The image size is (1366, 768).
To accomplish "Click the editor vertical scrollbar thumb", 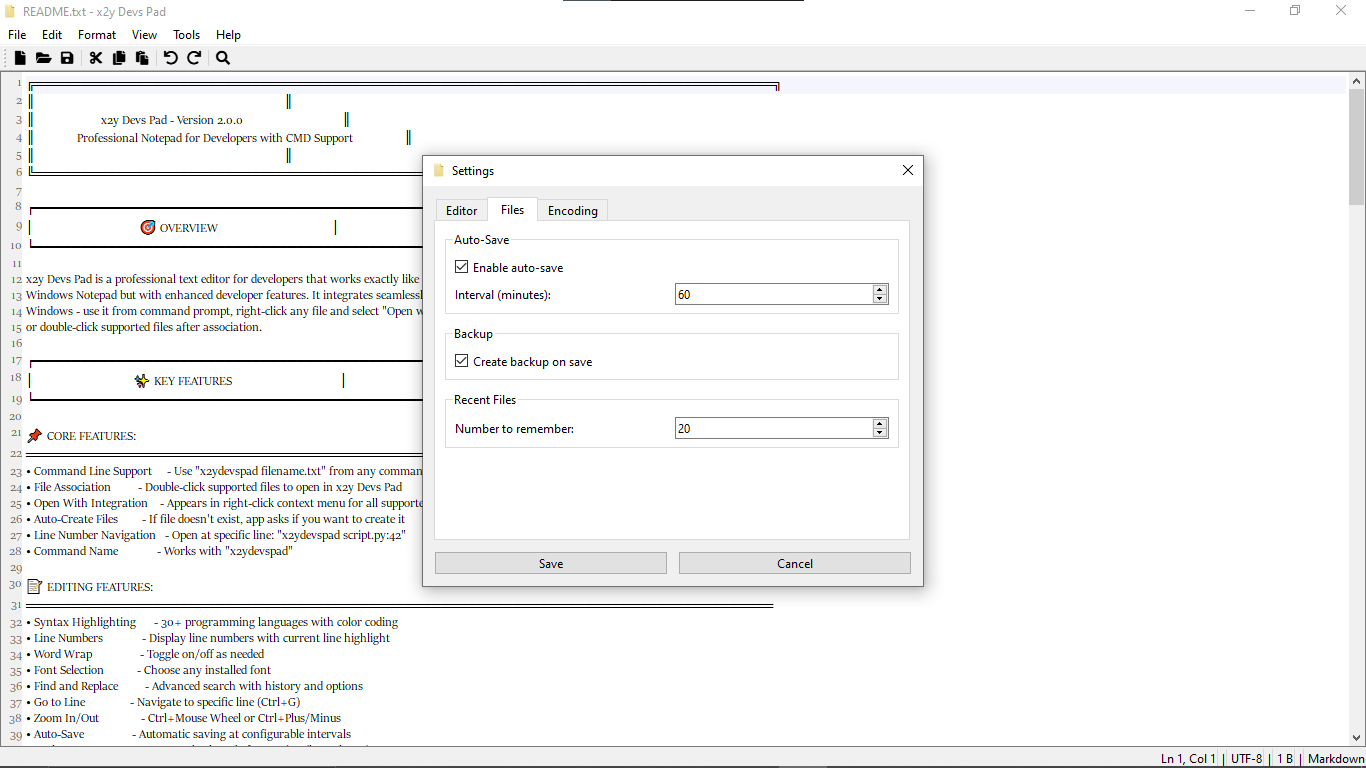I will click(1357, 145).
